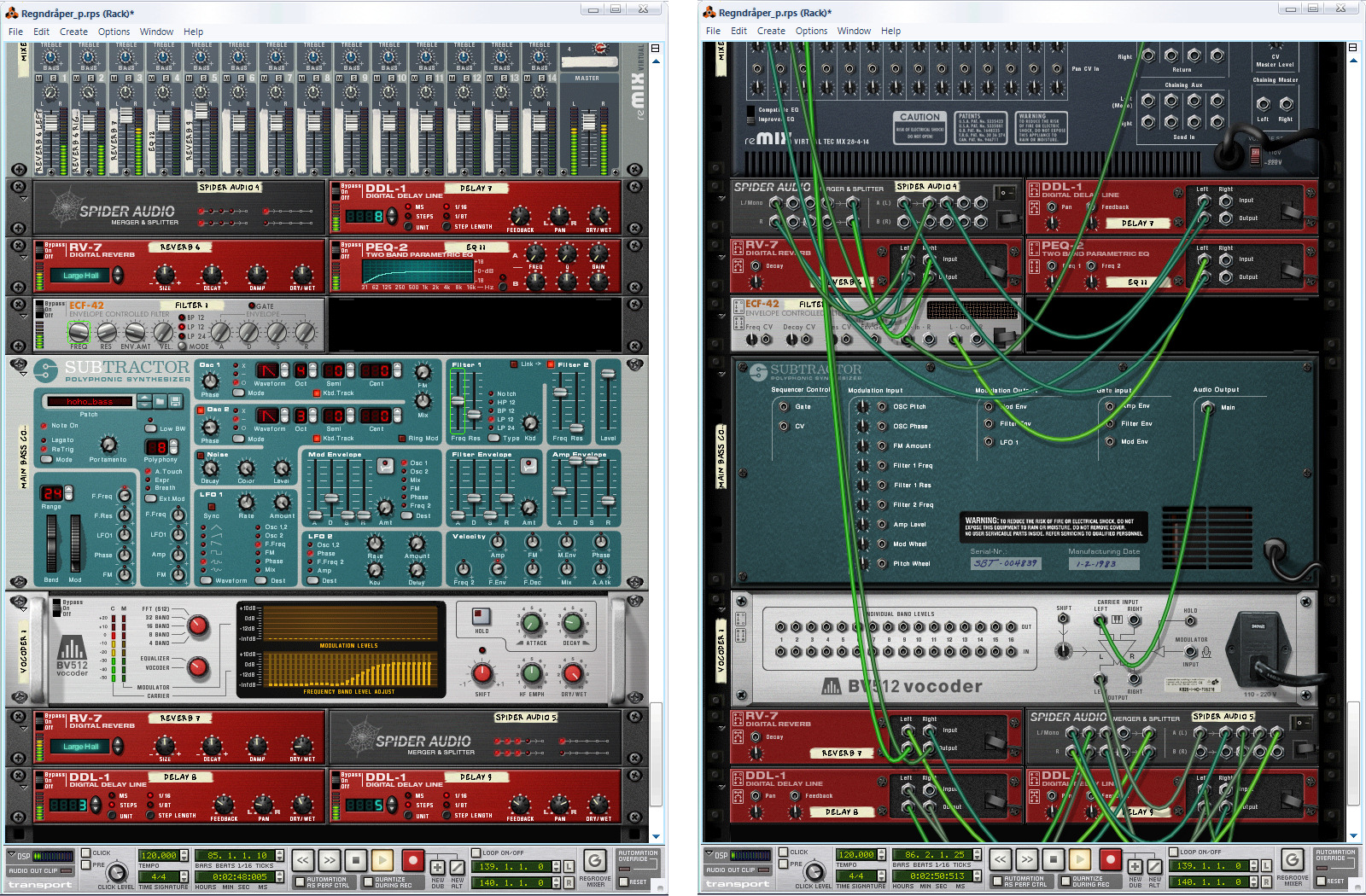This screenshot has width=1366, height=896.
Task: Click Play in right window transport
Action: pos(1080,859)
